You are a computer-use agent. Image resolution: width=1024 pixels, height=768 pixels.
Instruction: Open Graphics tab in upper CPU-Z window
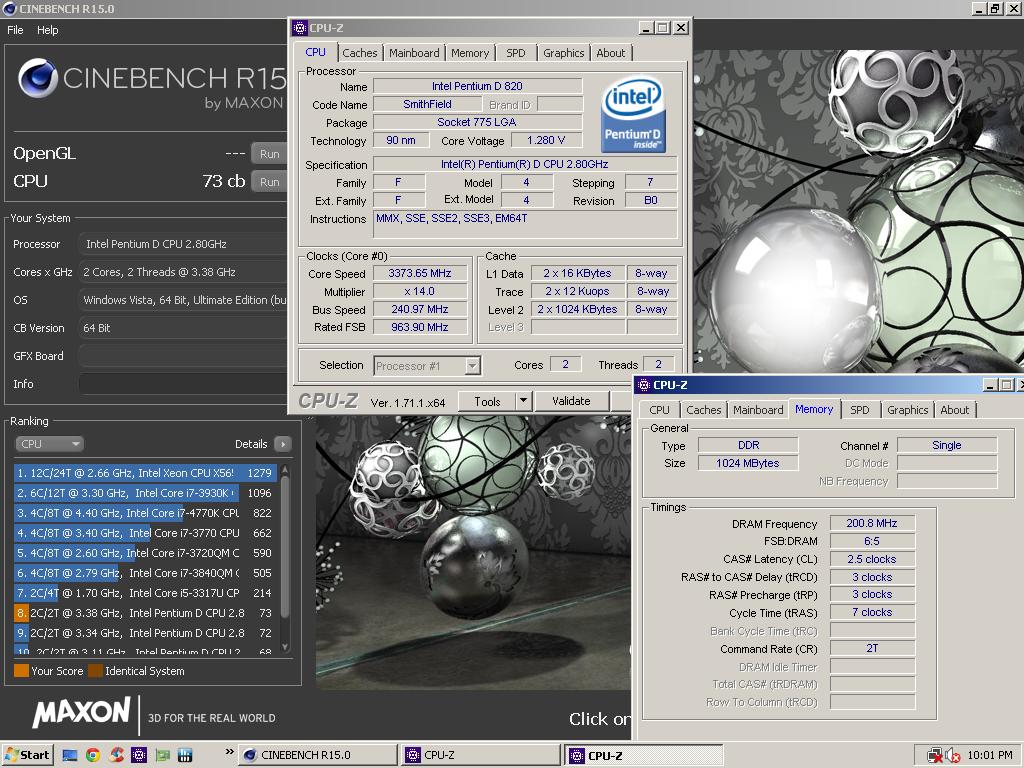564,53
